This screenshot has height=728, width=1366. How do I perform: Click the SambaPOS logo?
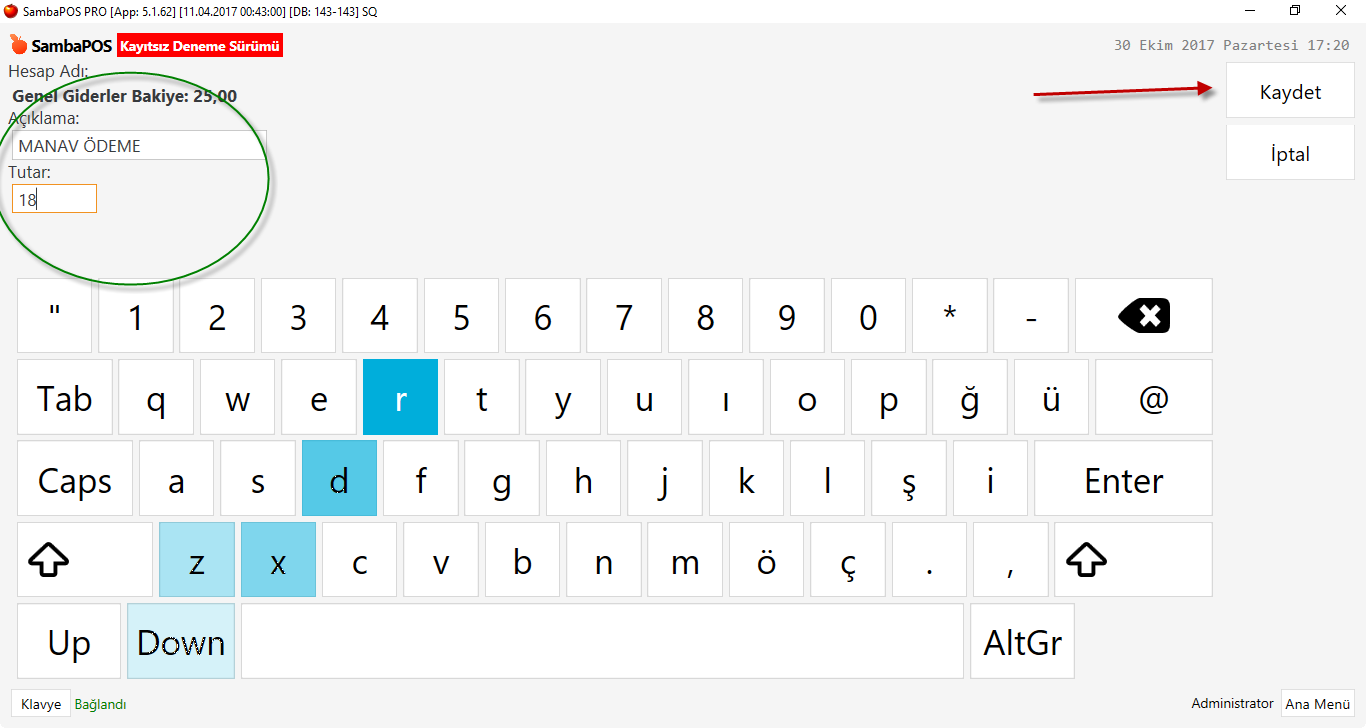coord(61,46)
